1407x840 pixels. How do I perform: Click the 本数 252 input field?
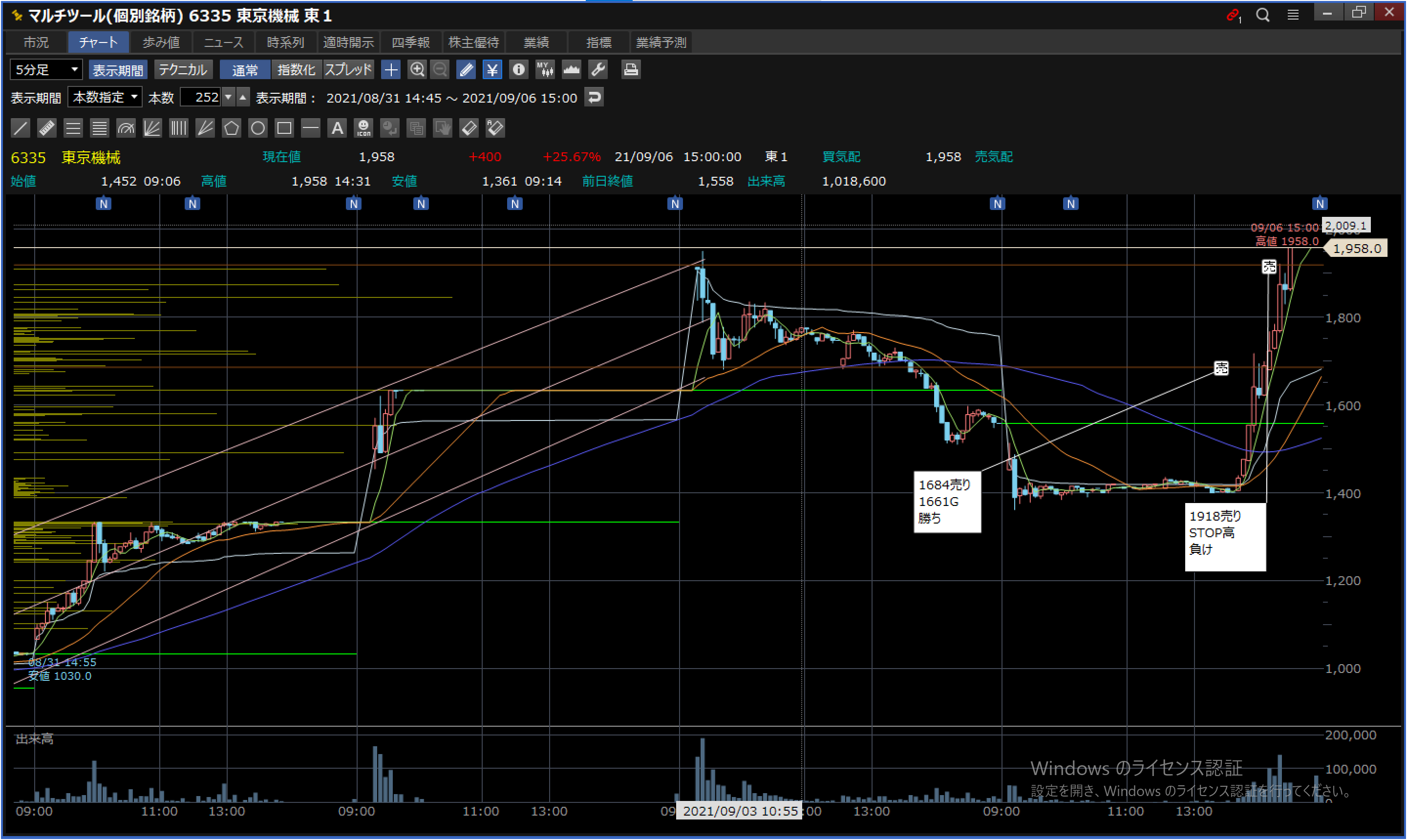pyautogui.click(x=202, y=97)
